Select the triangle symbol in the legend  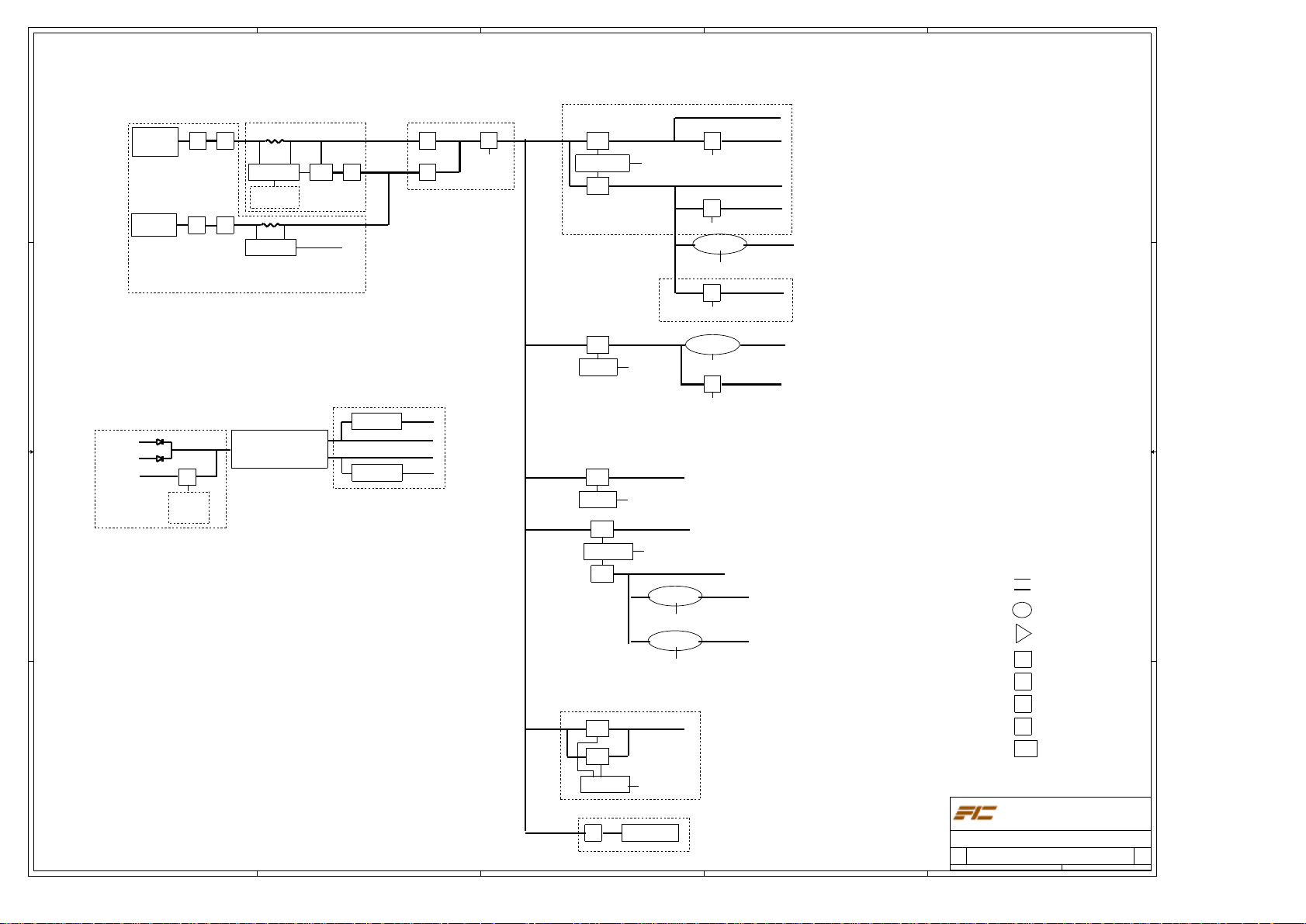(1023, 635)
